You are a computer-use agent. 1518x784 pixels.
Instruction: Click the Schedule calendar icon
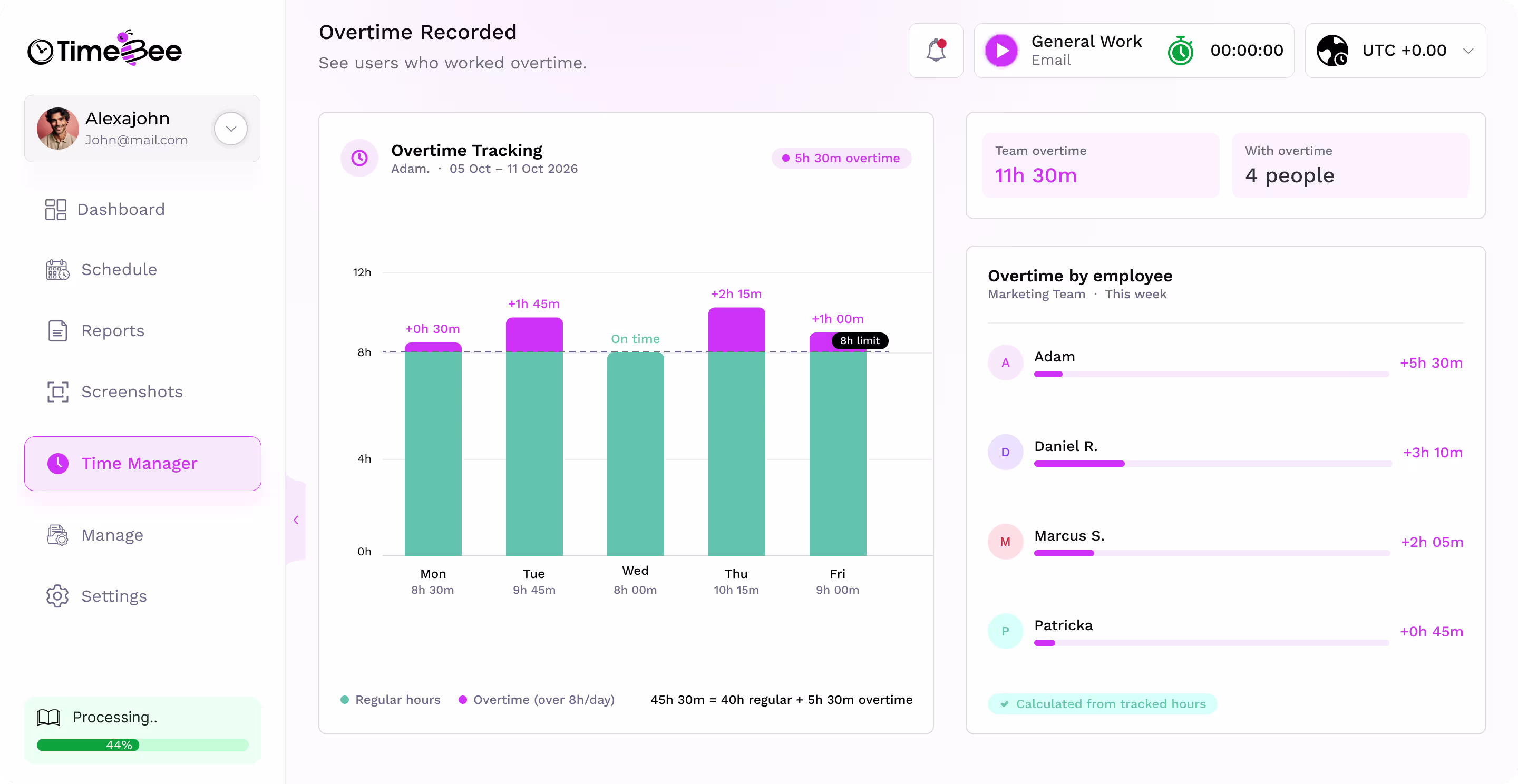[58, 270]
